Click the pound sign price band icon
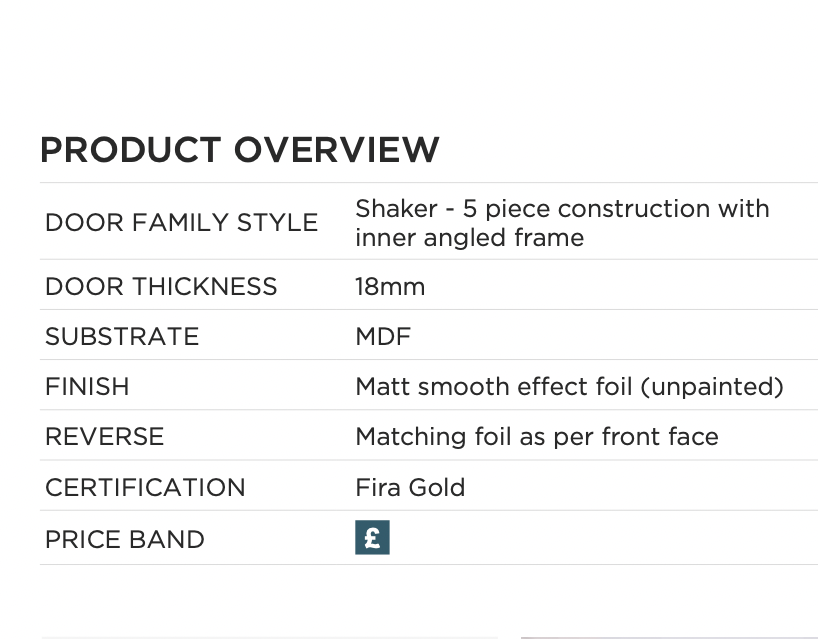The image size is (818, 639). pyautogui.click(x=372, y=538)
